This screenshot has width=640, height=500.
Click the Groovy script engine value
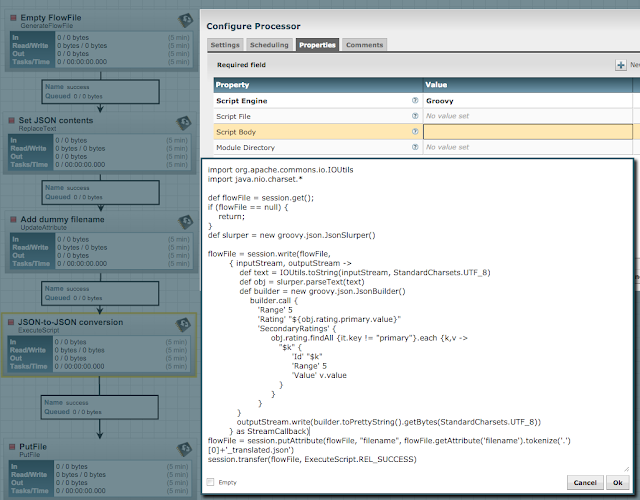click(x=440, y=101)
